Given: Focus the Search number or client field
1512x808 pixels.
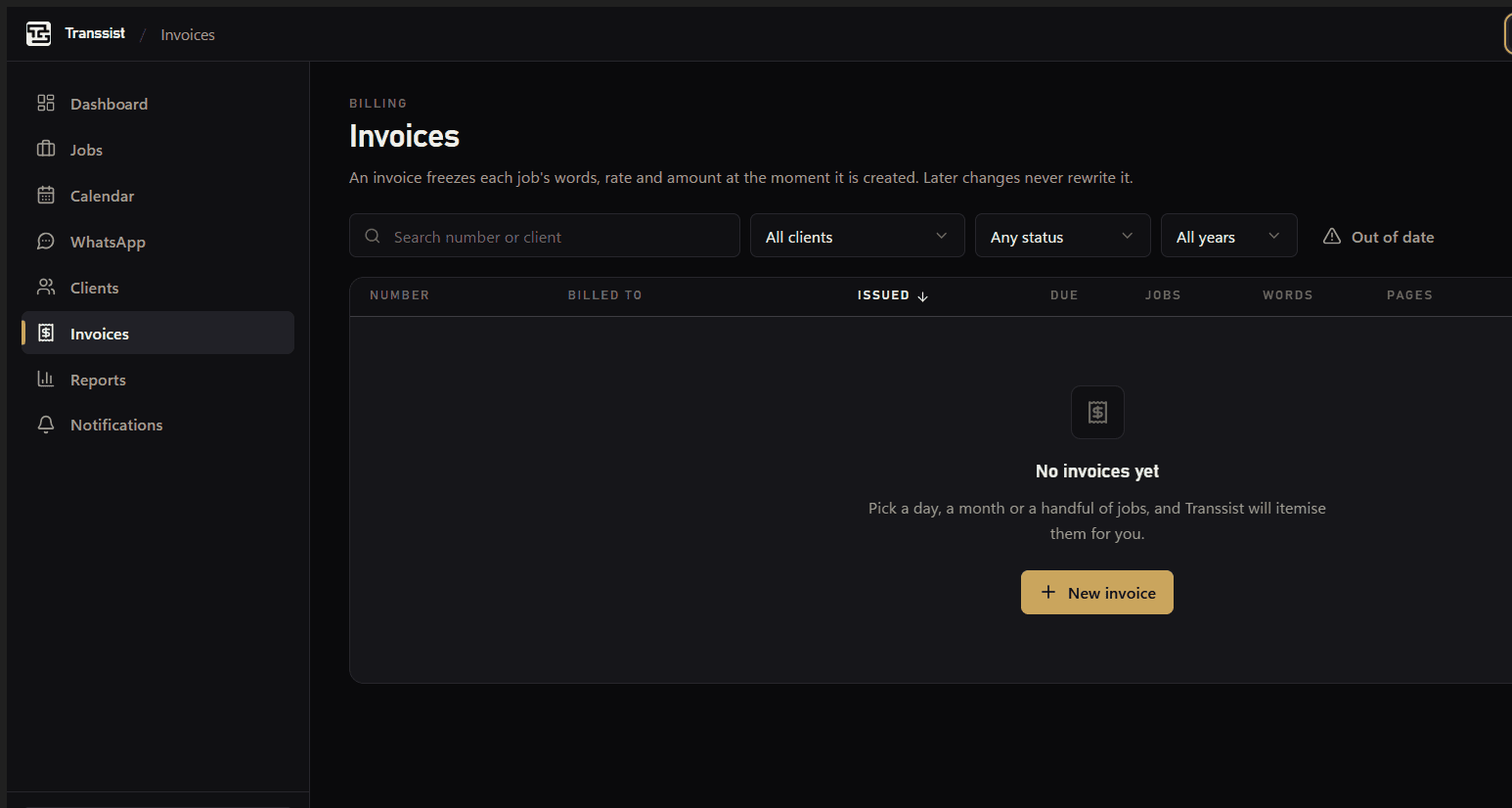Looking at the screenshot, I should [x=545, y=236].
